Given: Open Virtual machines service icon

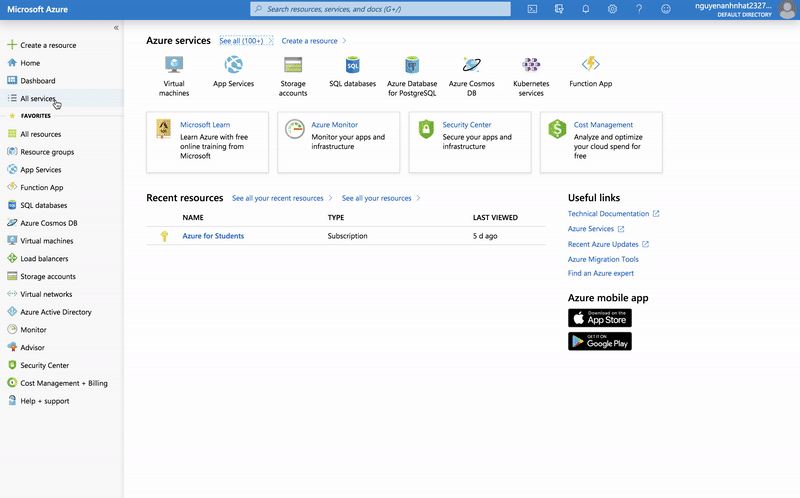Looking at the screenshot, I should coord(174,65).
